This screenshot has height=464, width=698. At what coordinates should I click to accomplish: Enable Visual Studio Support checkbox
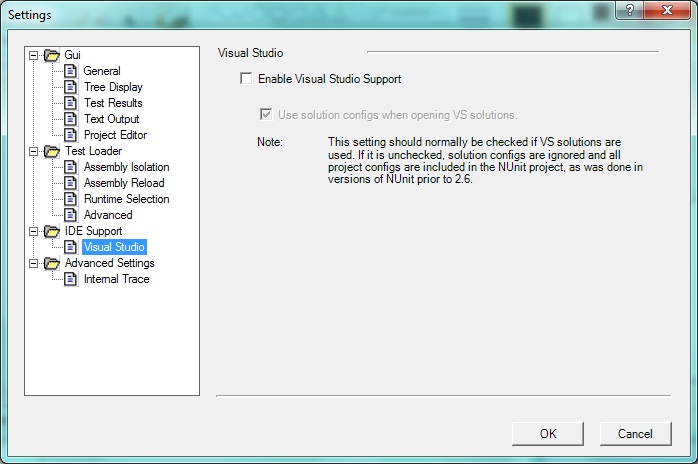(246, 78)
